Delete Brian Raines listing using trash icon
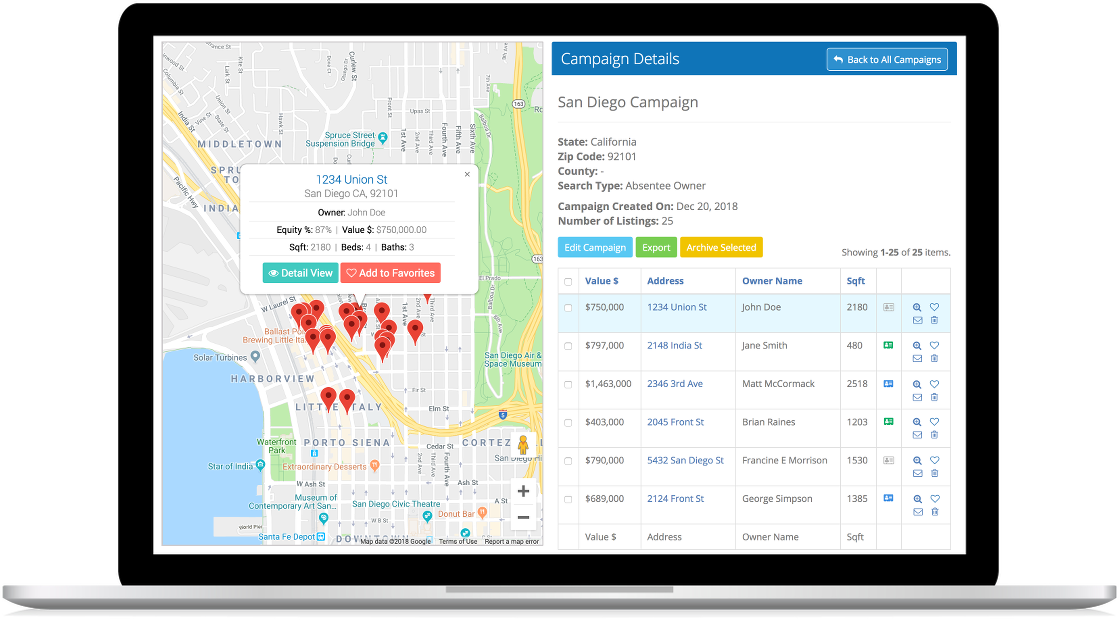 [934, 435]
